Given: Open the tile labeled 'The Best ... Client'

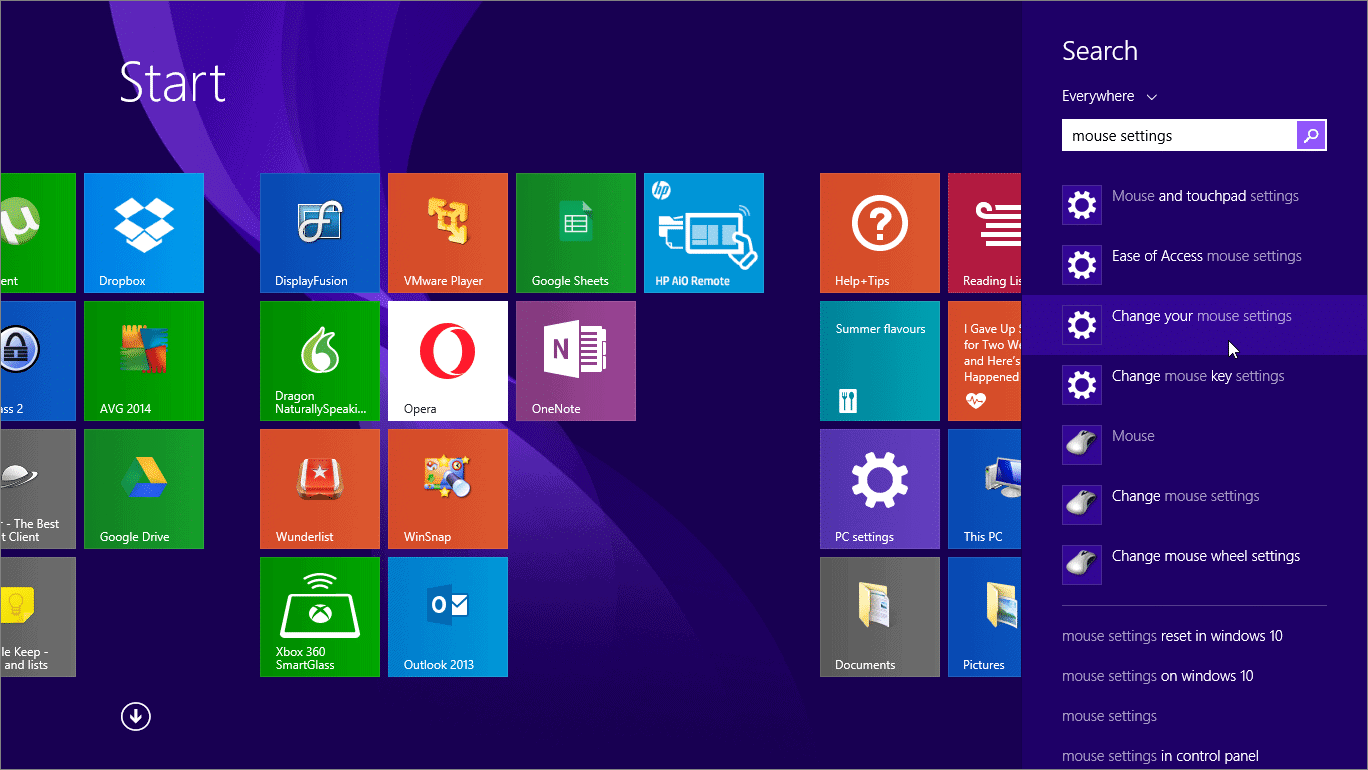Looking at the screenshot, I should point(38,489).
